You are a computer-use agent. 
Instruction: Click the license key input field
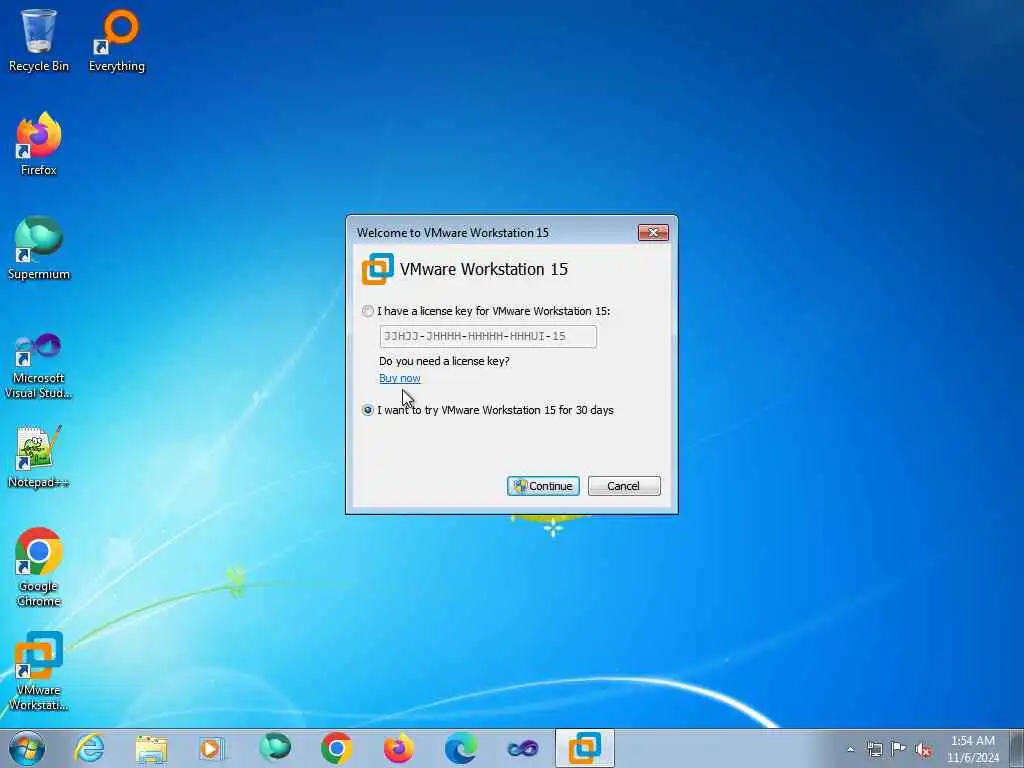click(x=488, y=336)
